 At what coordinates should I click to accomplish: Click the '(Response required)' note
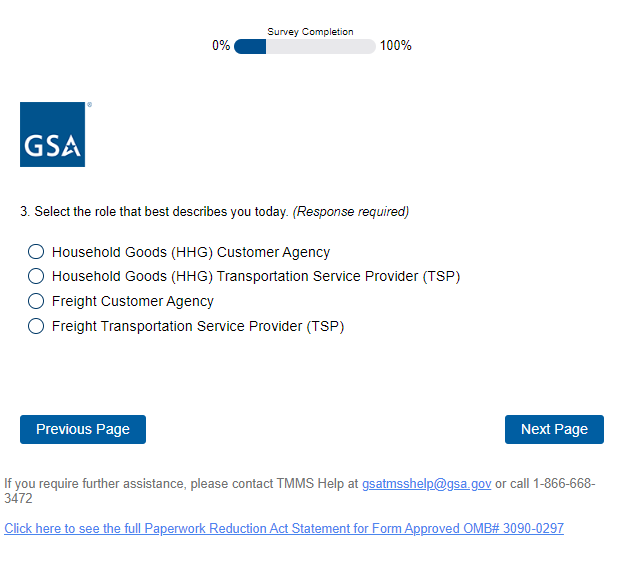[351, 212]
